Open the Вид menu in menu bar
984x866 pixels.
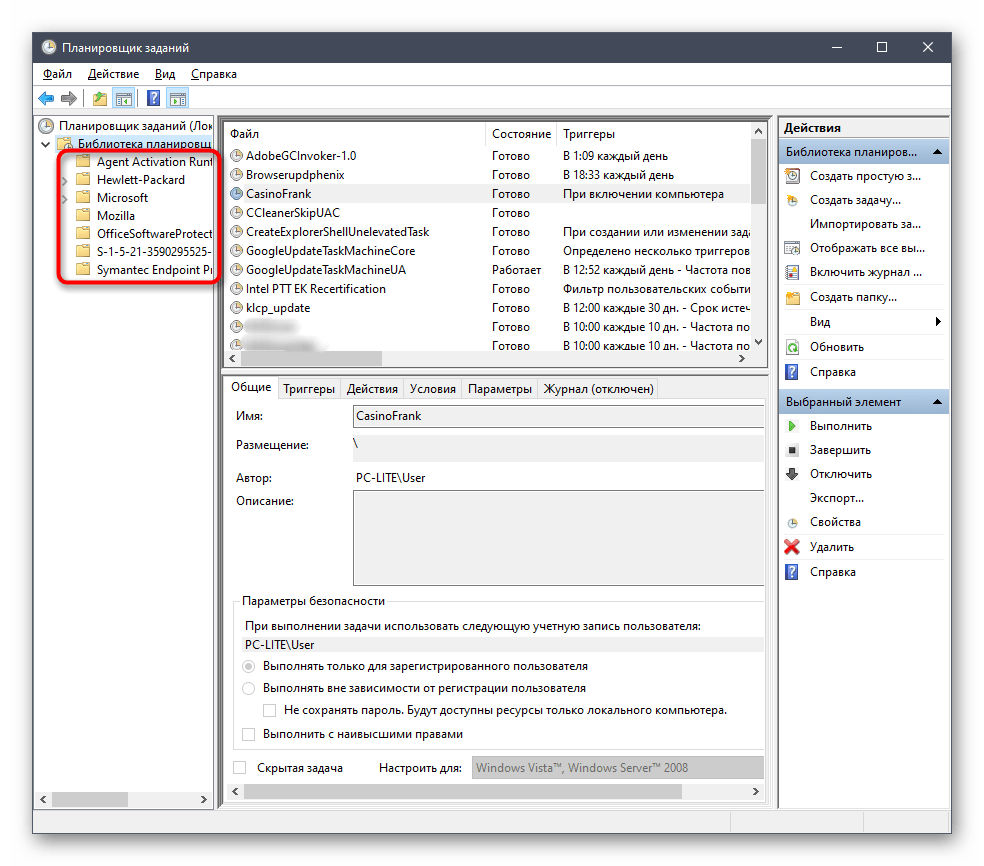coord(165,74)
